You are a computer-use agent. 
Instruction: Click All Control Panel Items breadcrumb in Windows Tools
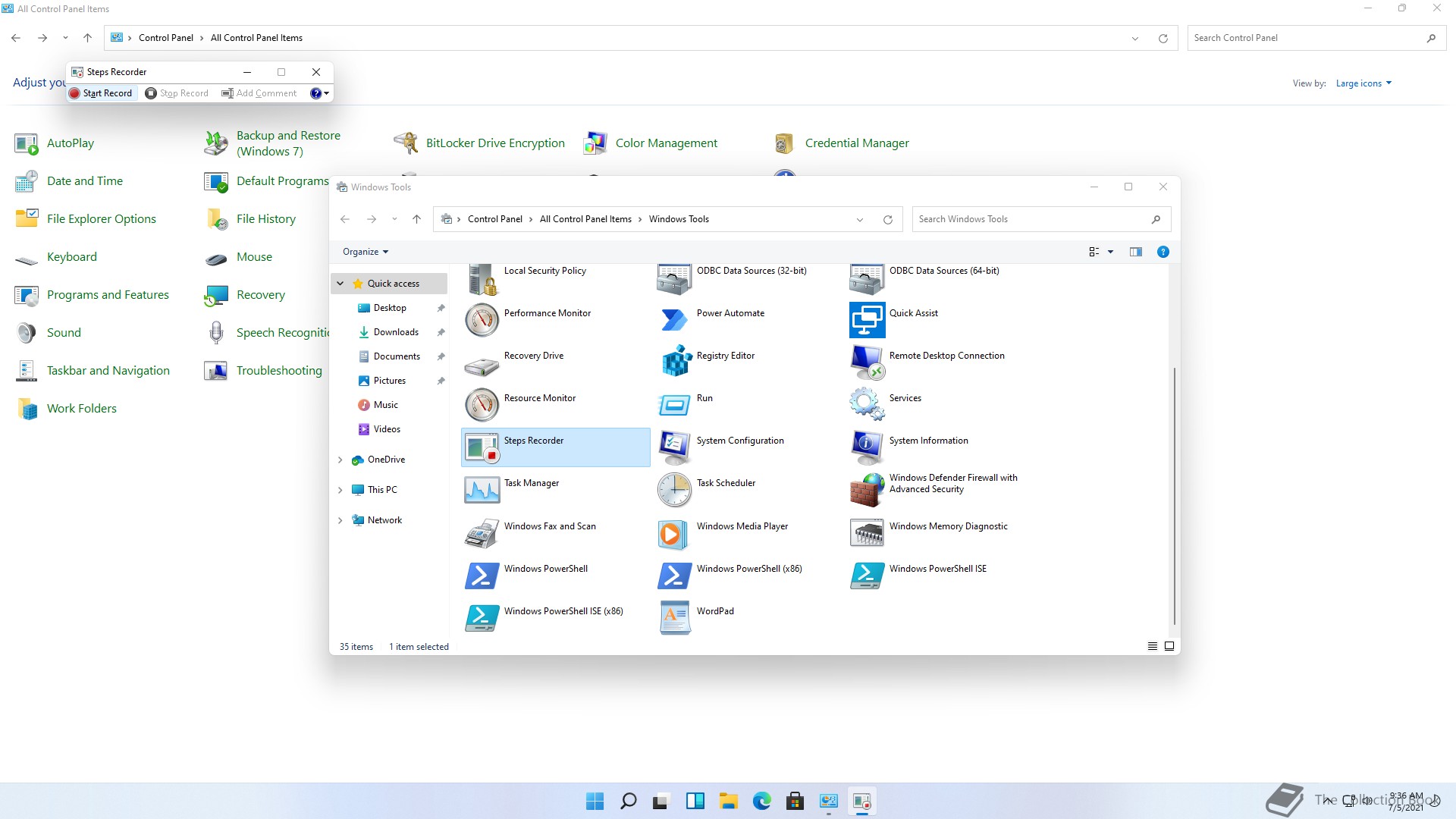point(585,219)
